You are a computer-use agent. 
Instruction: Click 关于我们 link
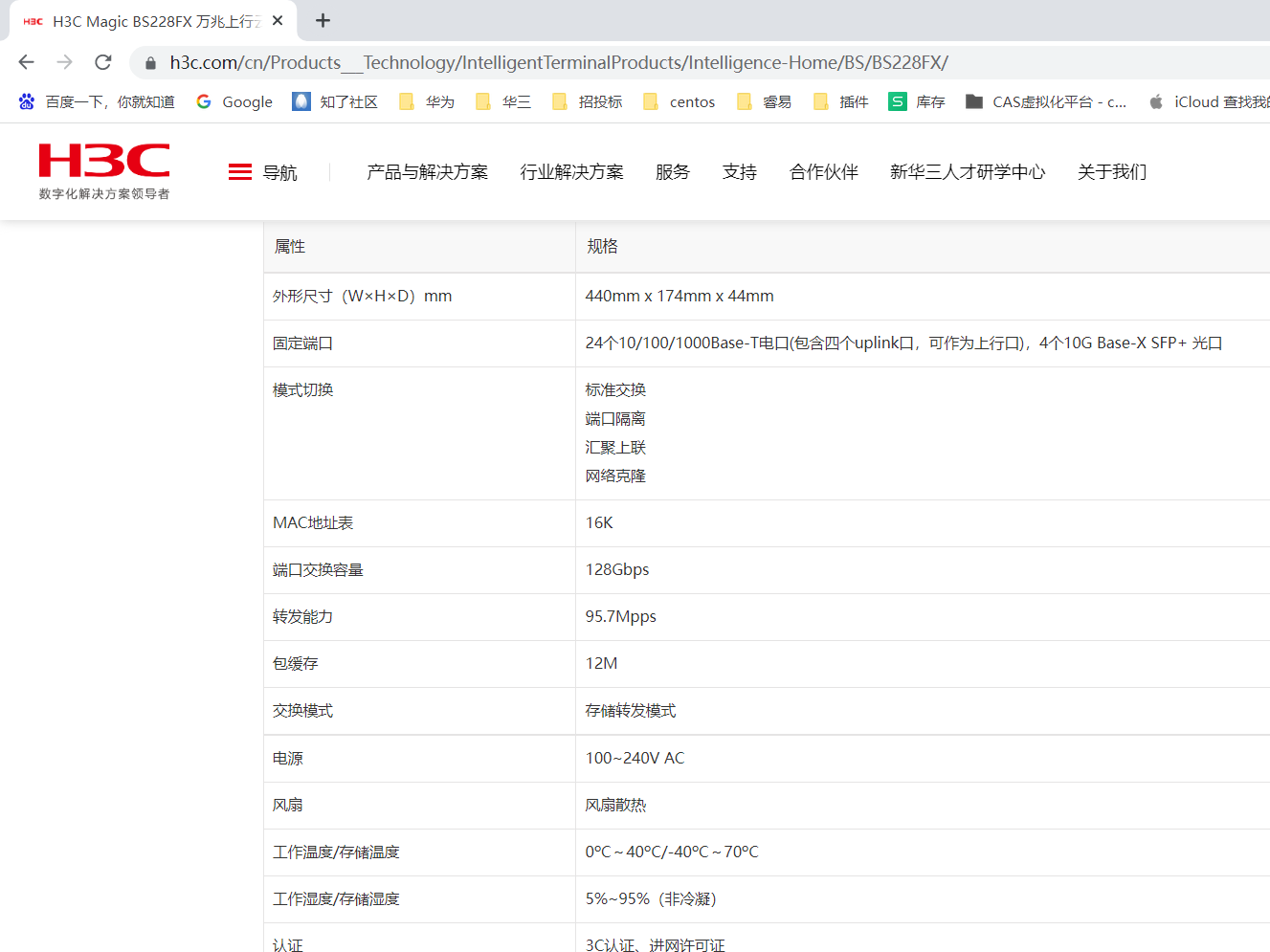pyautogui.click(x=1111, y=172)
